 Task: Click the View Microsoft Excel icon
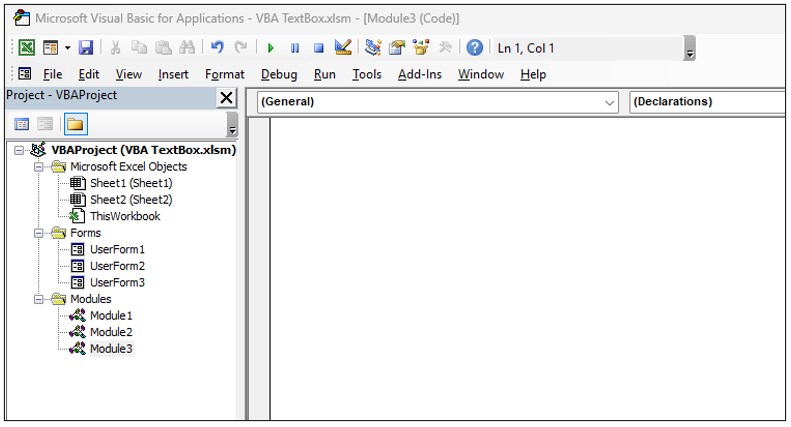point(27,48)
